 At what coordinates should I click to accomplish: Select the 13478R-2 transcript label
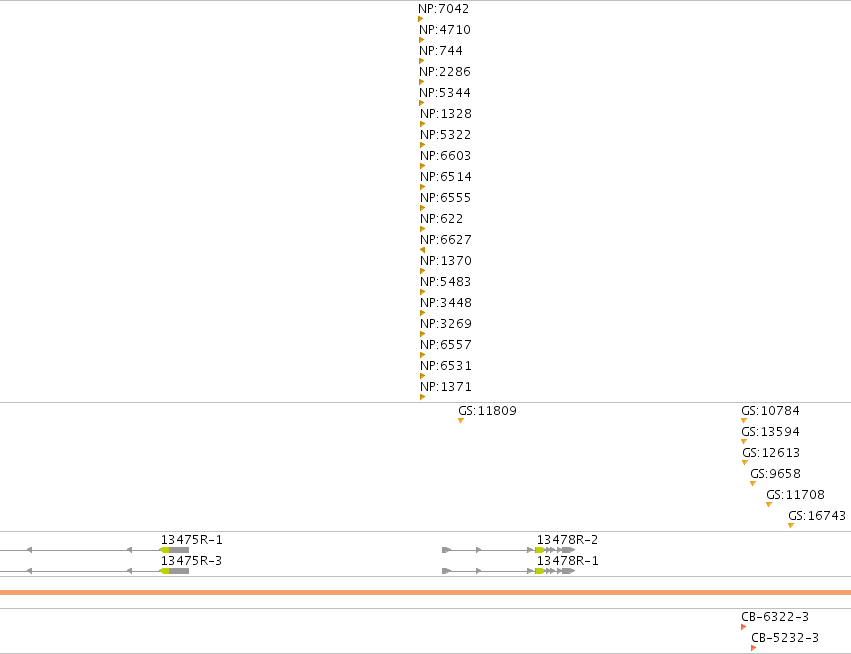tap(567, 540)
